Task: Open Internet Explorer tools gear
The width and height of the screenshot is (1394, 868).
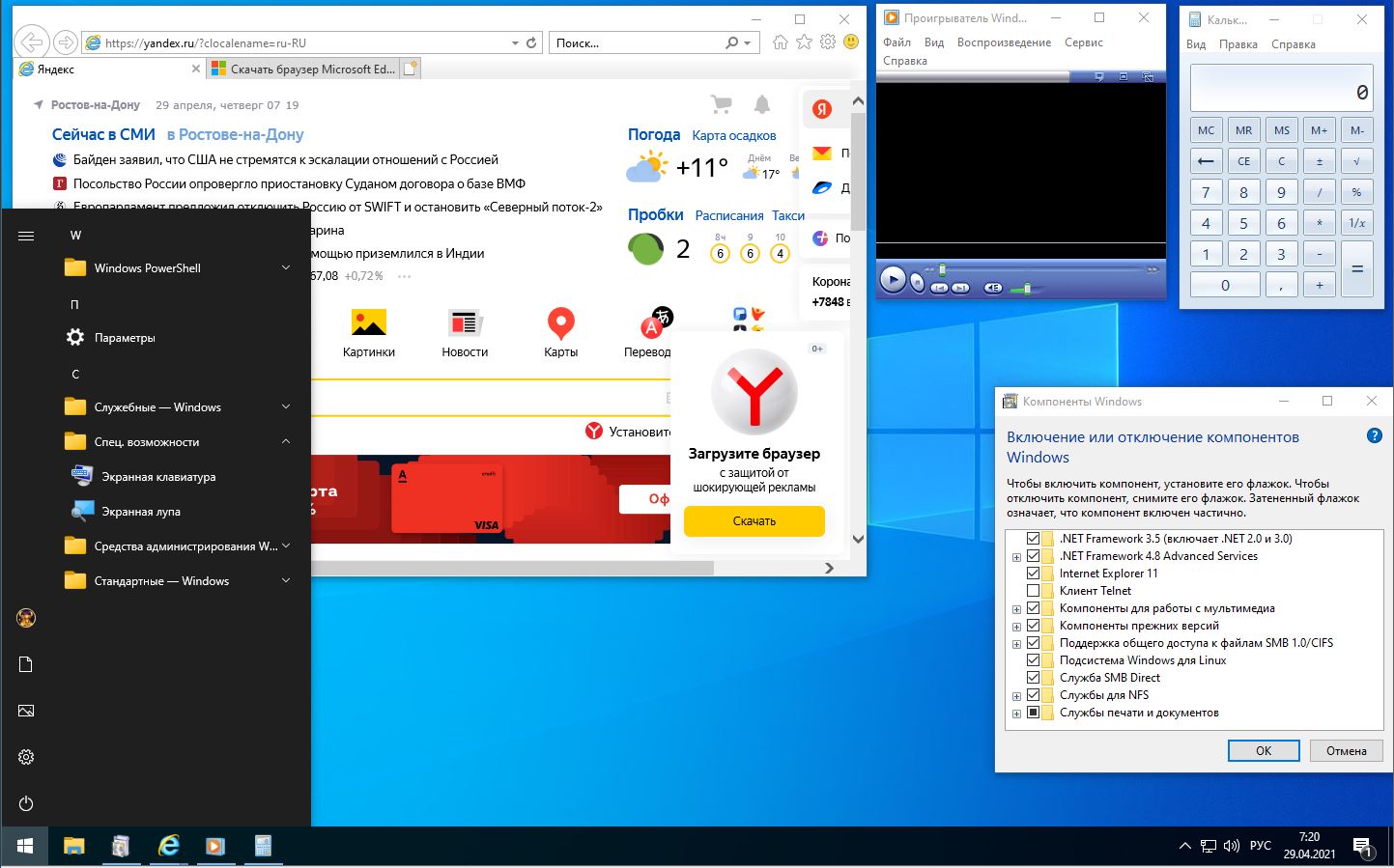Action: click(828, 42)
